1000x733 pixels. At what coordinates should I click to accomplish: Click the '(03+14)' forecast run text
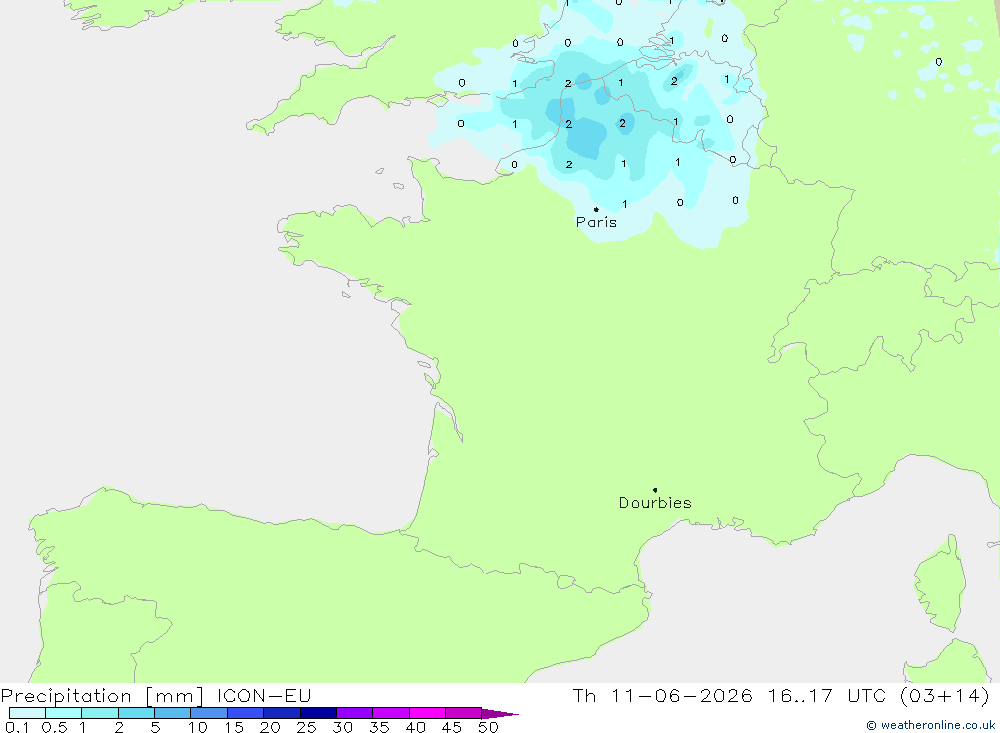click(x=945, y=696)
